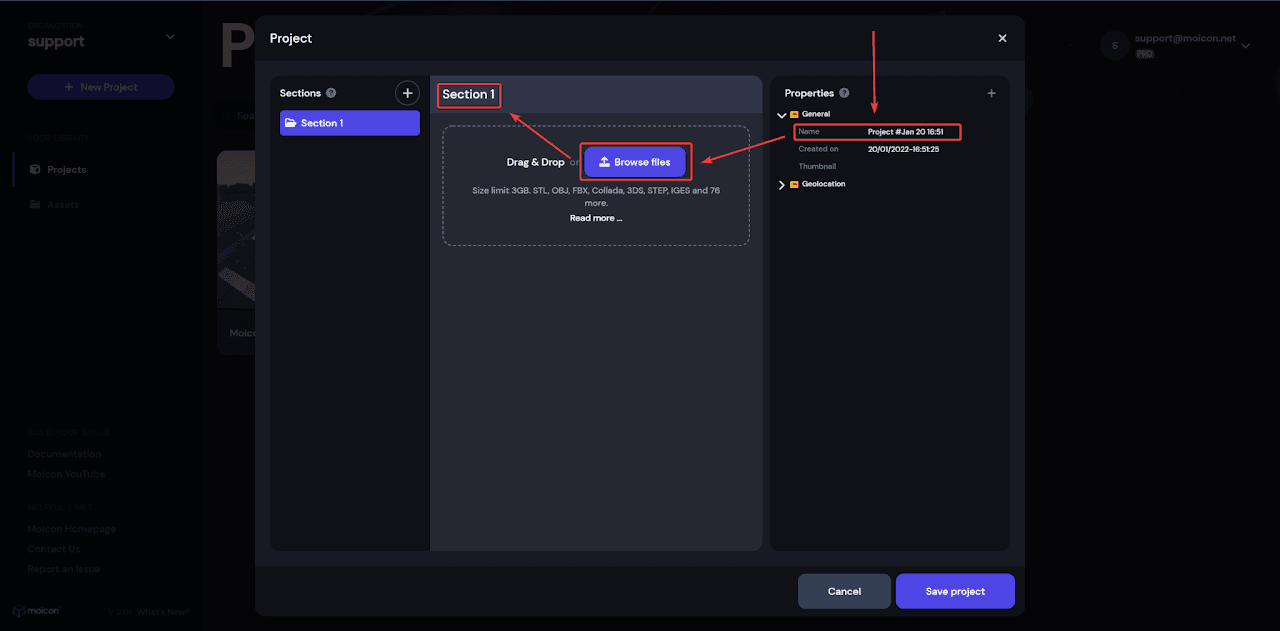The width and height of the screenshot is (1280, 631).
Task: Click the add section plus icon
Action: point(407,93)
